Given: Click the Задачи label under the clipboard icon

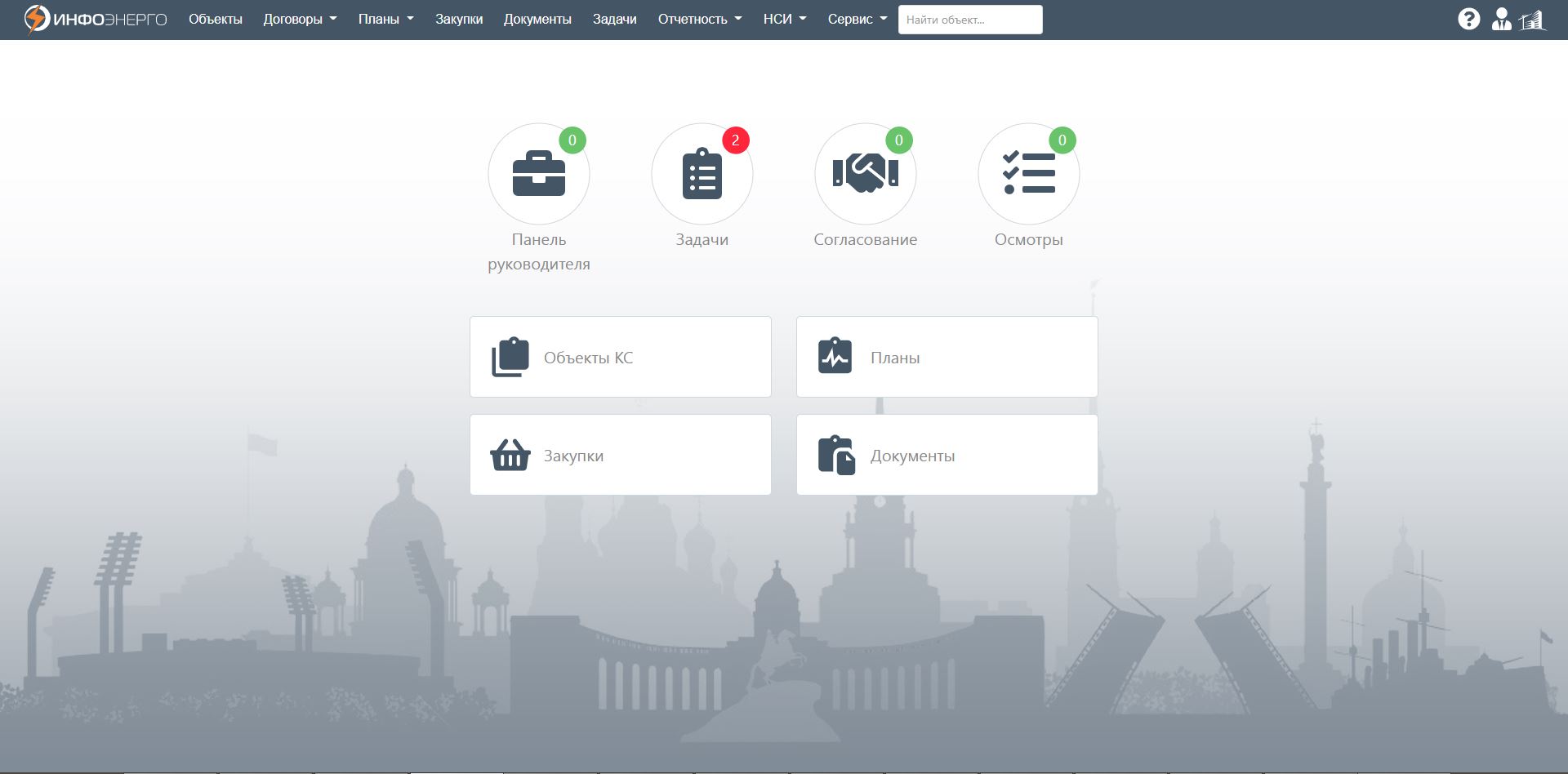Looking at the screenshot, I should point(702,239).
